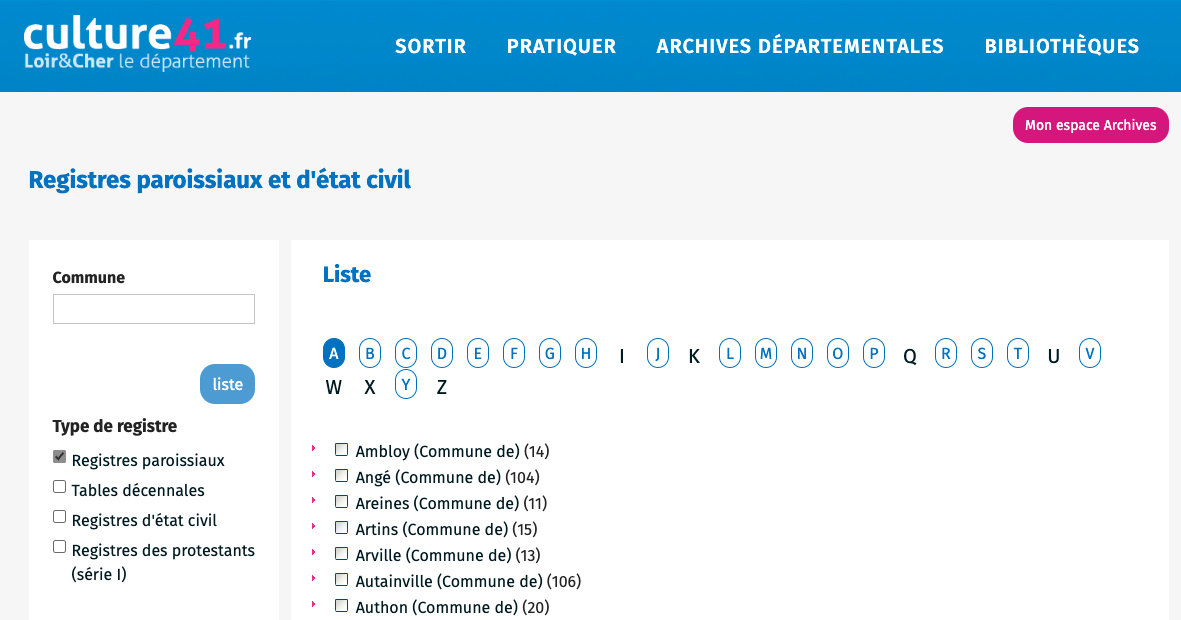Filter list by letter Y
The height and width of the screenshot is (620, 1181).
406,385
